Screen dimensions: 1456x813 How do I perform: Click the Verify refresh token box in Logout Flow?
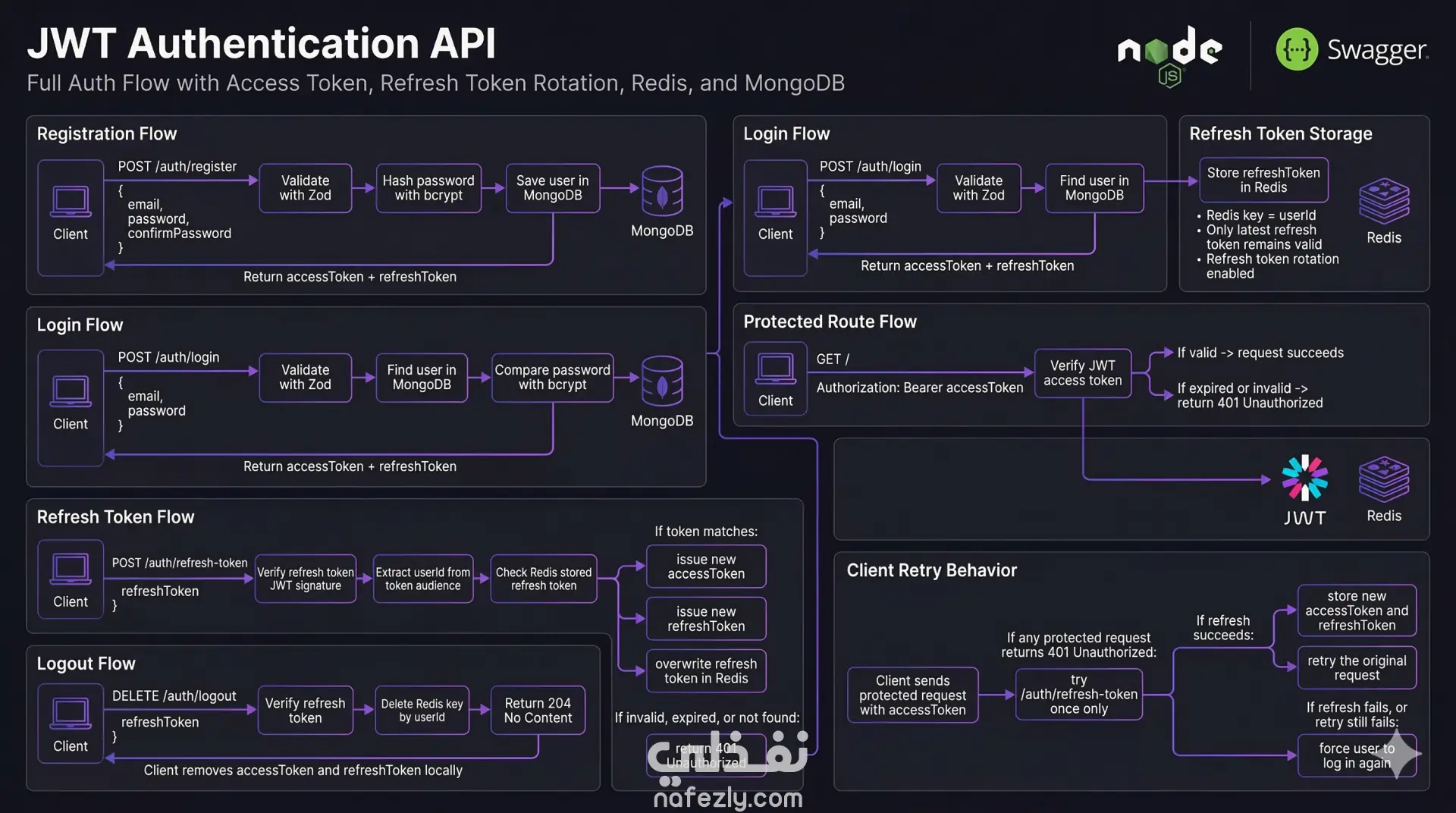pyautogui.click(x=306, y=711)
